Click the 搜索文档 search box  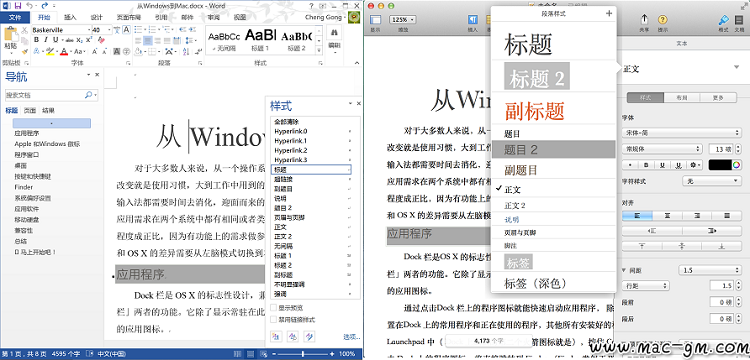pyautogui.click(x=52, y=95)
